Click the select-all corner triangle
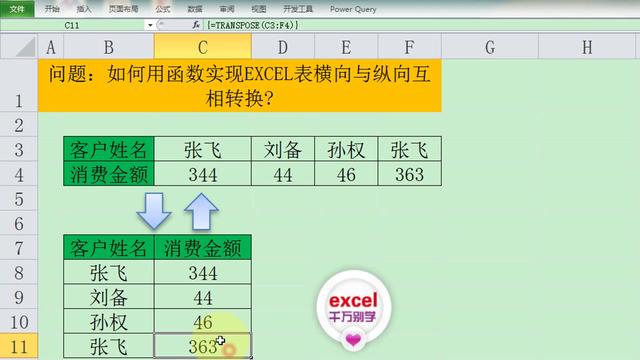Viewport: 640px width, 360px height. 19,47
